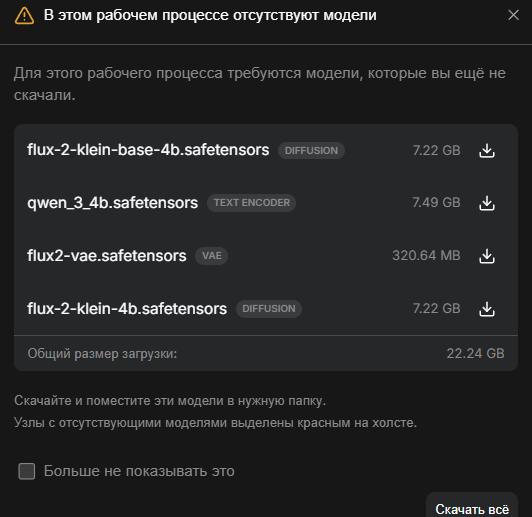Select the flux-2-klein-base-4b.safetensors file name
Image resolution: width=532 pixels, height=517 pixels.
(x=148, y=150)
